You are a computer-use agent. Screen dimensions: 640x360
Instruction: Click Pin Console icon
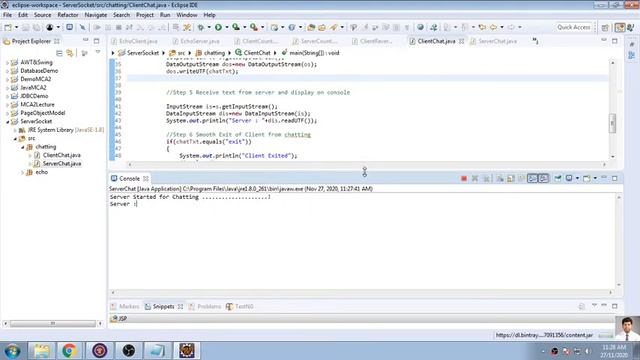558,178
